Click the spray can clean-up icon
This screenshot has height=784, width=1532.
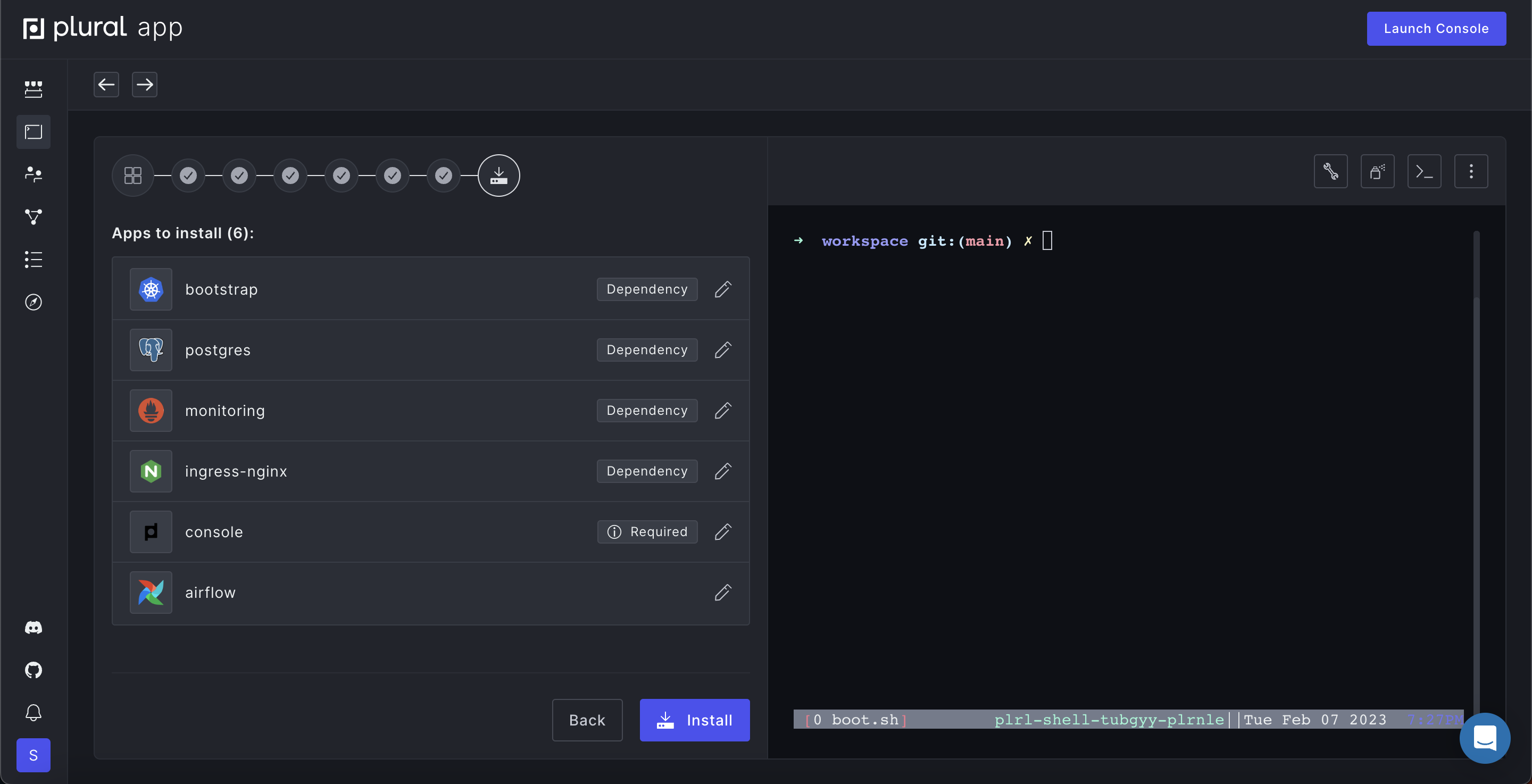pos(1377,172)
